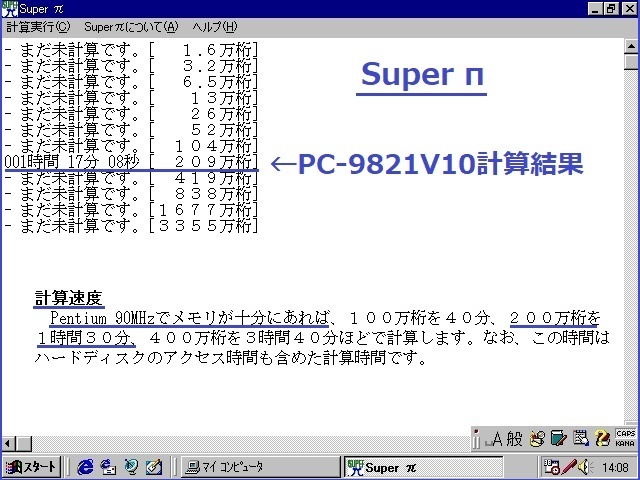This screenshot has height=480, width=640.
Task: Open the 計算実行(C) menu
Action: [38, 27]
